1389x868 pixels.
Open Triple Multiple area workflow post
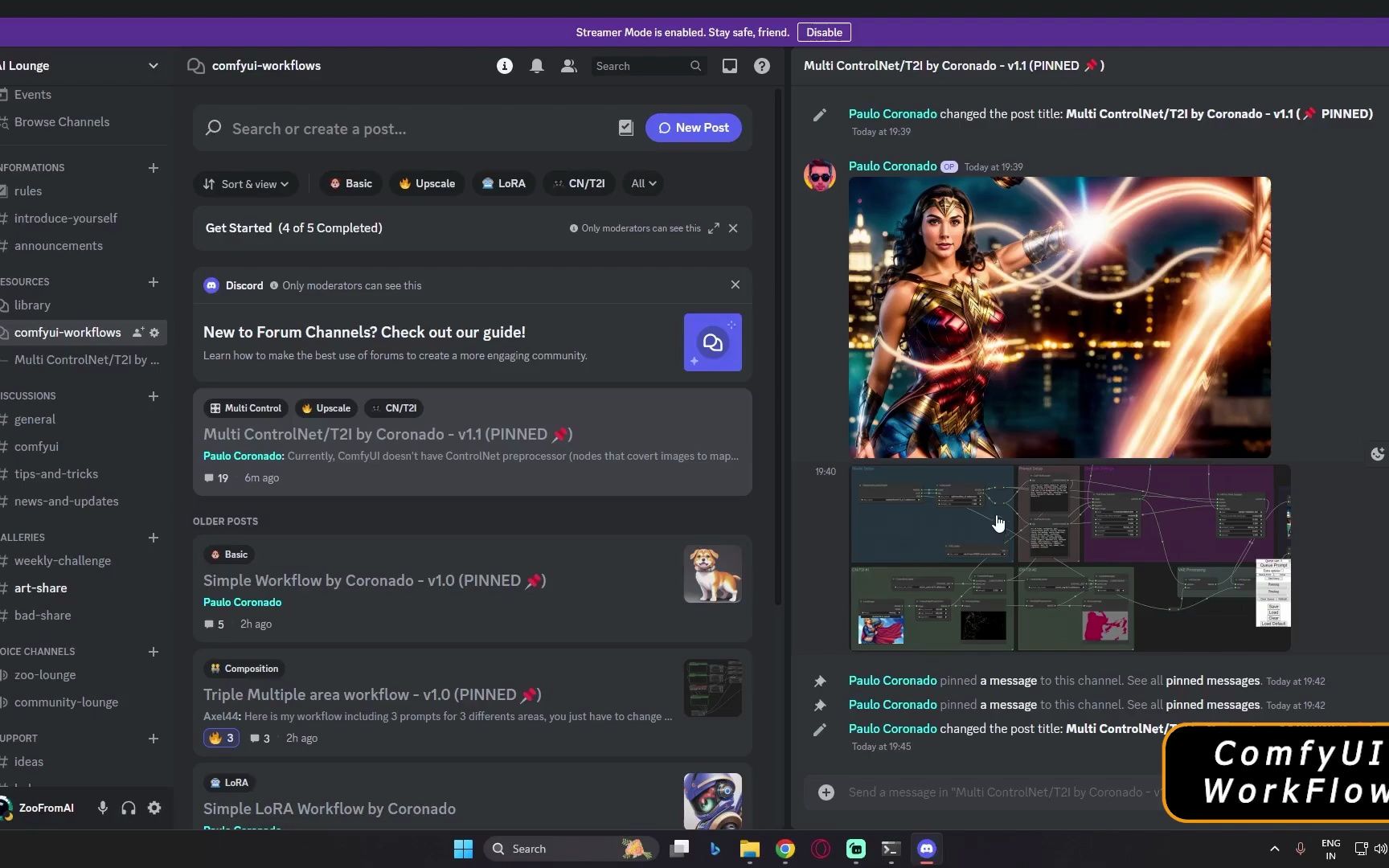click(473, 702)
